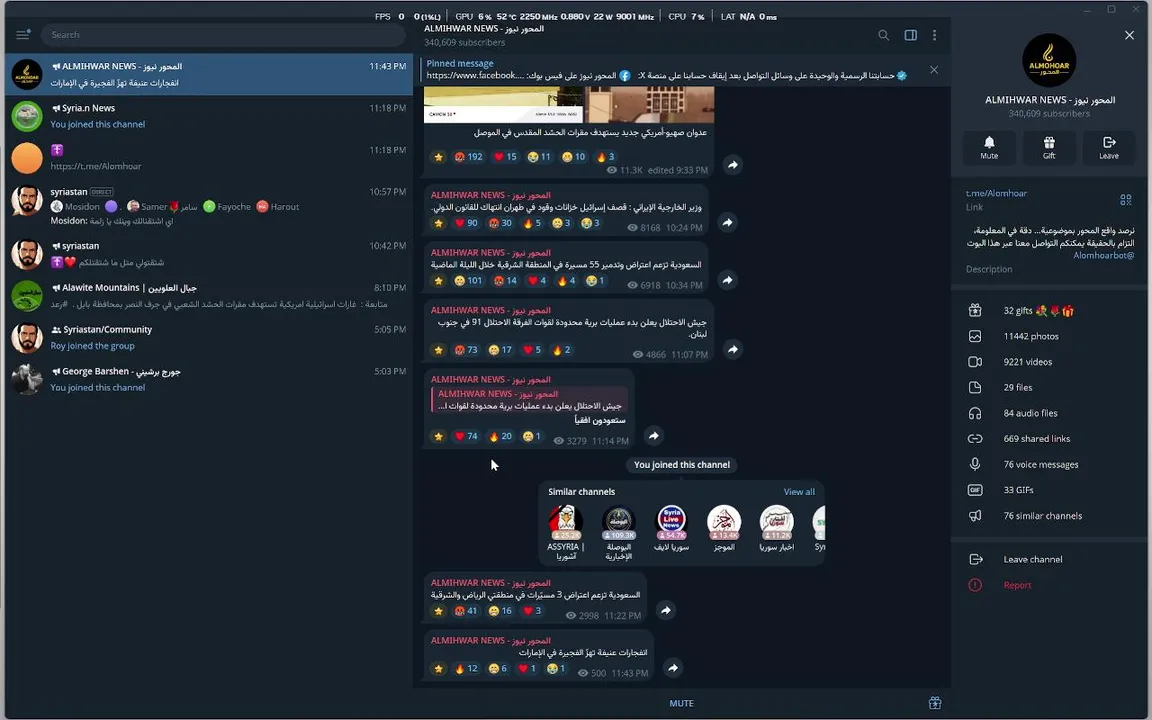
Task: Forward the message posted at 11:07 PM
Action: (732, 350)
